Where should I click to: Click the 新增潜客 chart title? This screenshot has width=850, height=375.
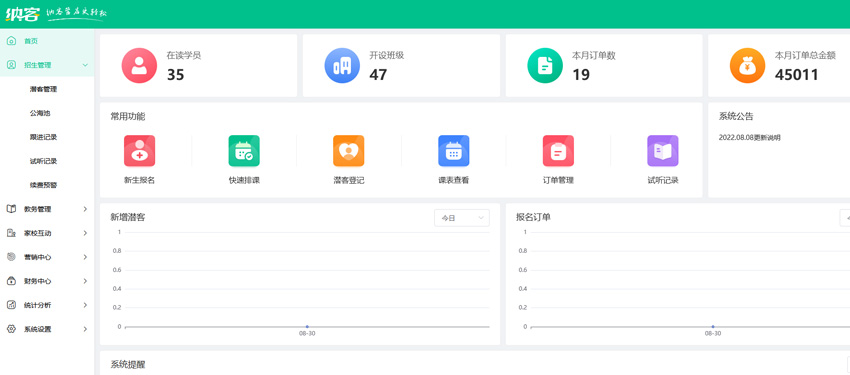tap(127, 217)
